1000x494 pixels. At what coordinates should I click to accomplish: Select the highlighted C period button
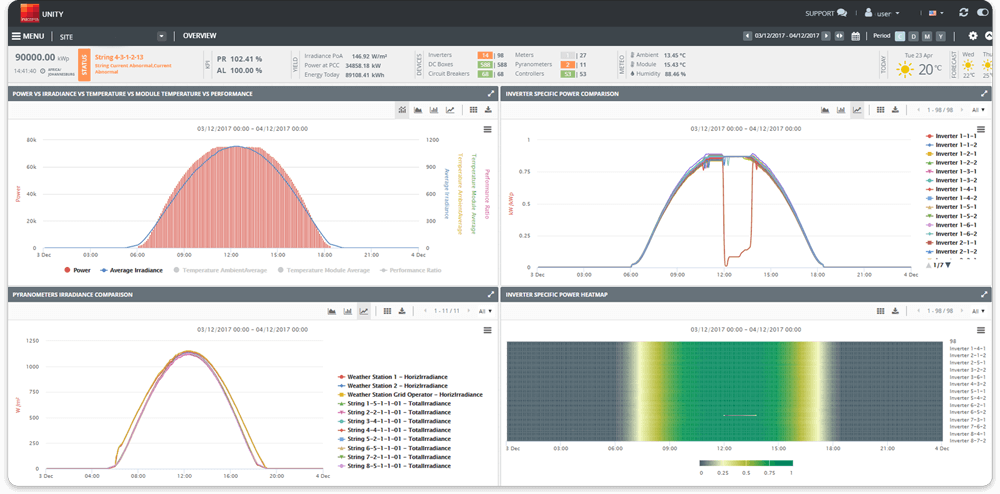tap(900, 36)
